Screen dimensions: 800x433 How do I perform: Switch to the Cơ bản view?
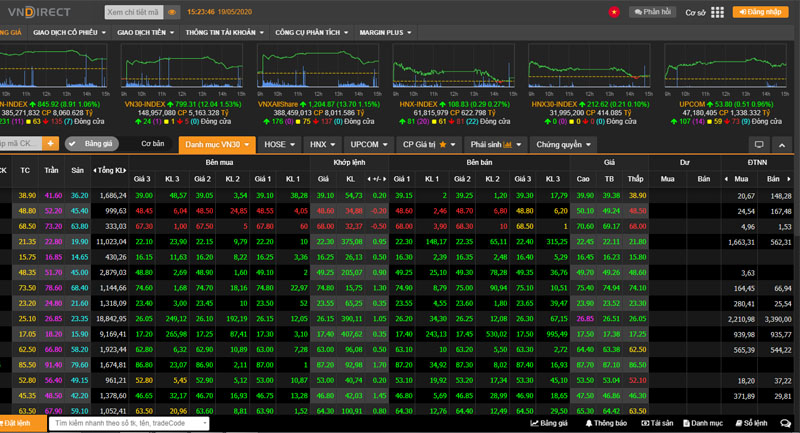153,144
